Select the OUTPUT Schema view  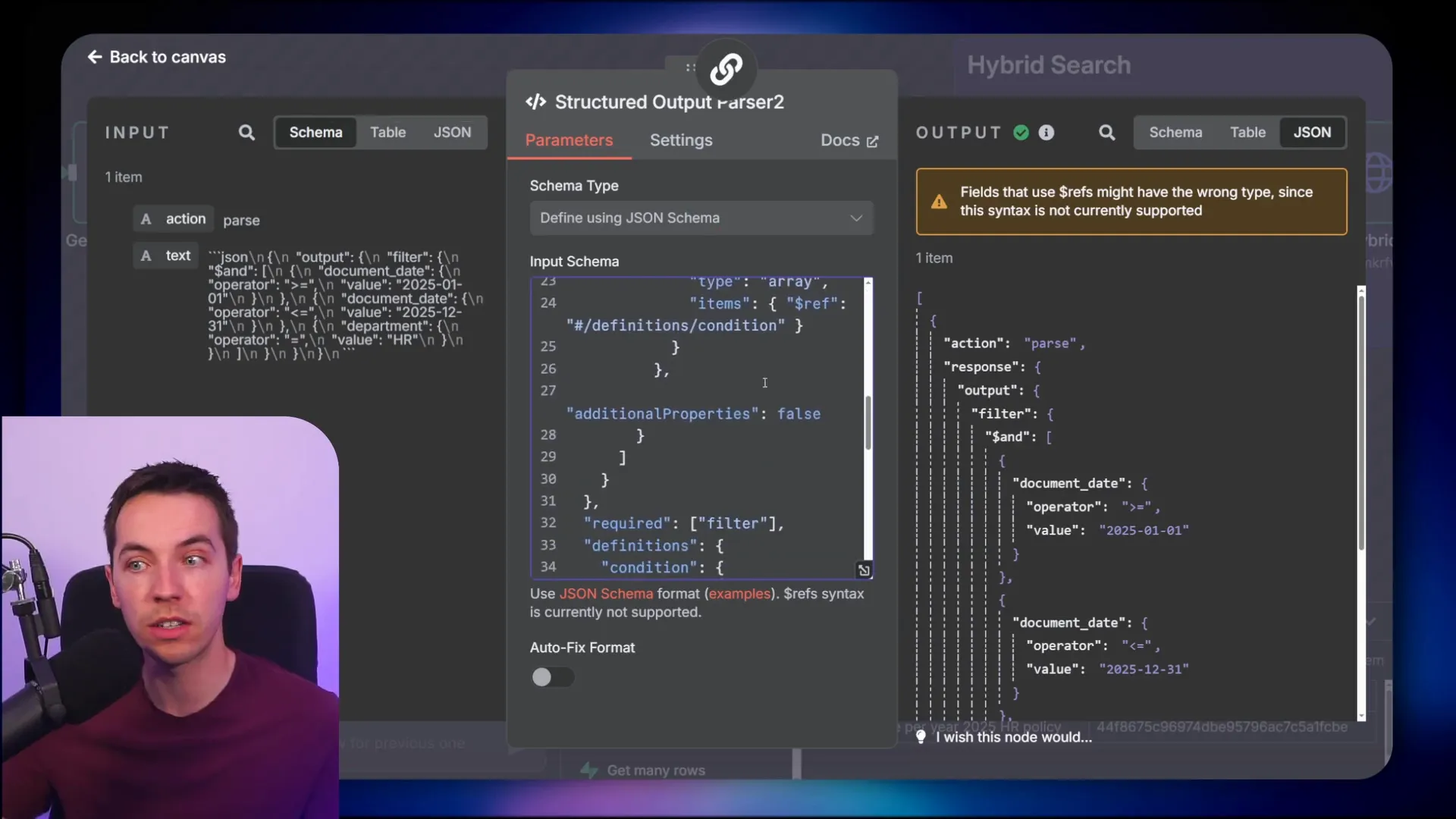coord(1175,133)
